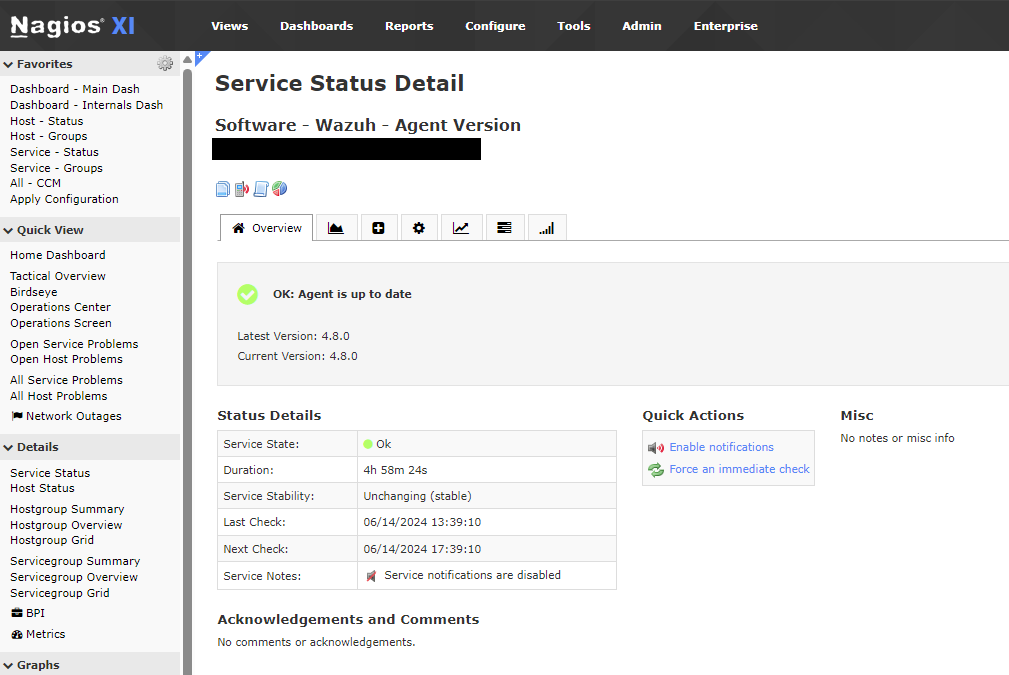The width and height of the screenshot is (1009, 675).
Task: Open Host Status under Details
Action: [x=42, y=488]
